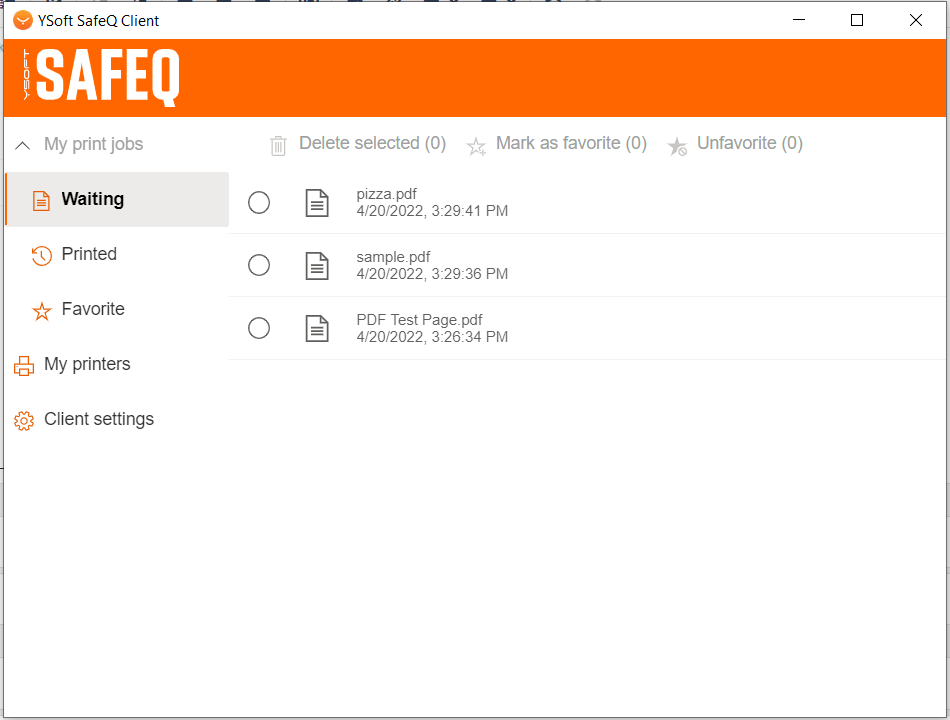The image size is (950, 720).
Task: Select the radio button for pizza.pdf
Action: tap(259, 203)
